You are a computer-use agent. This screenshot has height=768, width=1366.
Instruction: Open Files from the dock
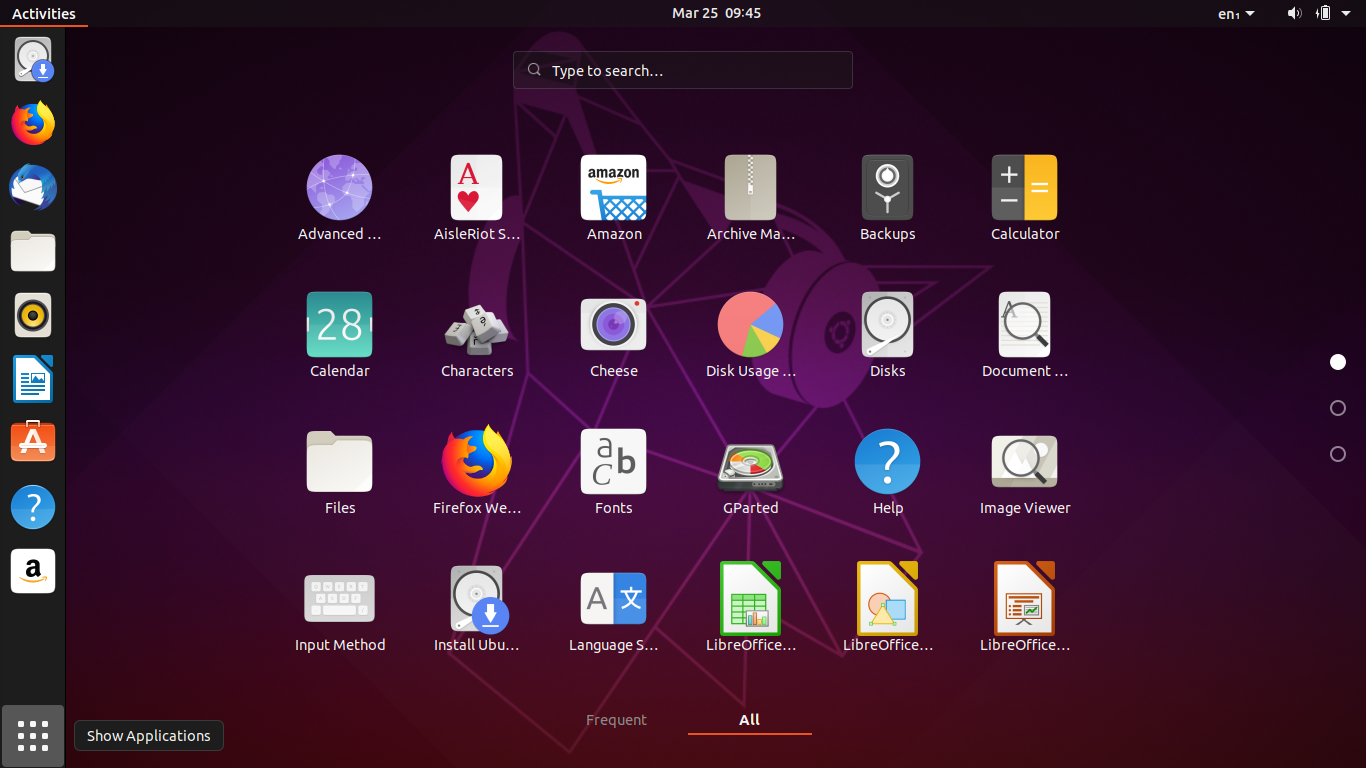coord(33,251)
